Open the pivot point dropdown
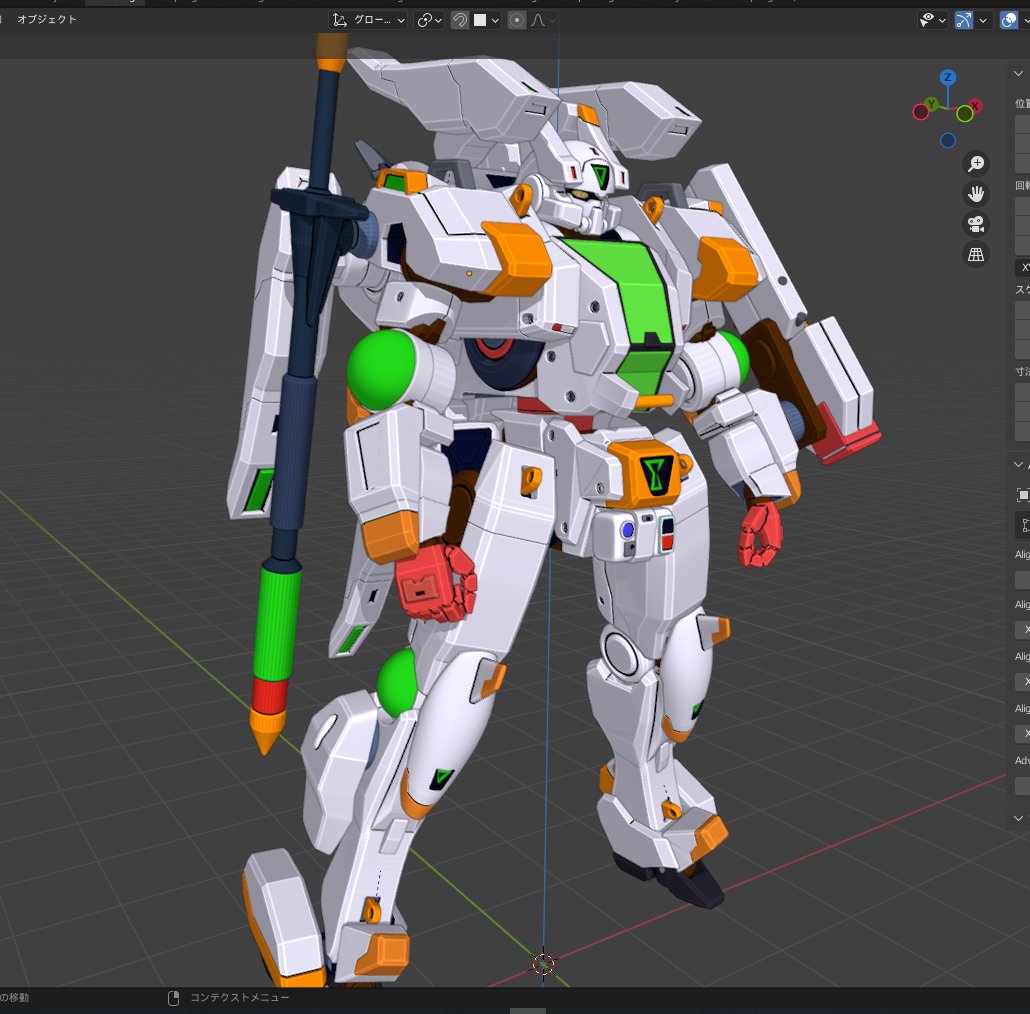The width and height of the screenshot is (1030, 1014). point(430,20)
